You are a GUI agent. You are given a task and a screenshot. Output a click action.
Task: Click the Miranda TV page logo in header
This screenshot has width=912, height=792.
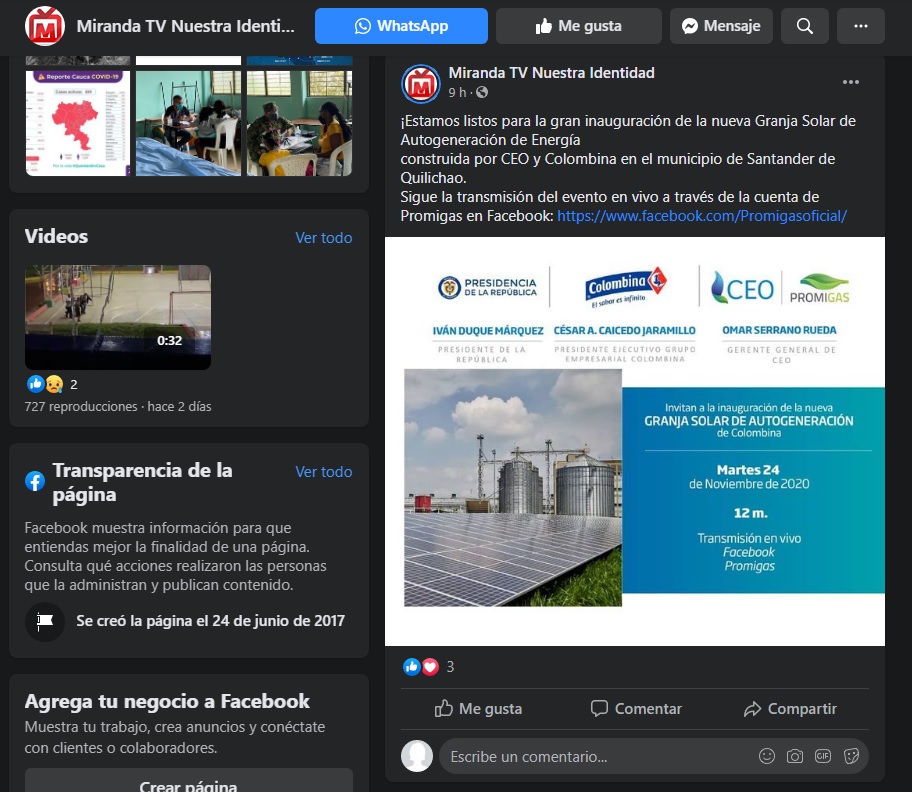(45, 26)
